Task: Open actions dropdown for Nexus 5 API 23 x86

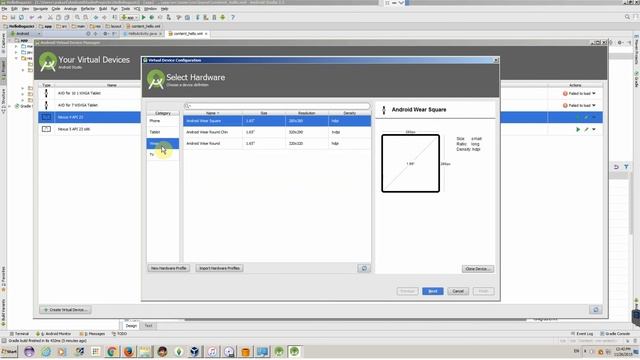Action: coord(594,129)
